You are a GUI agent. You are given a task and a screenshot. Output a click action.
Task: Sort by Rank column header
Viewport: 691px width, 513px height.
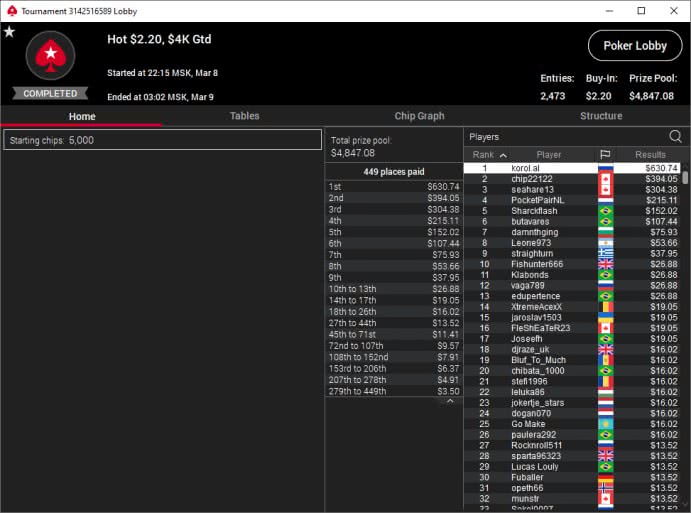click(483, 155)
